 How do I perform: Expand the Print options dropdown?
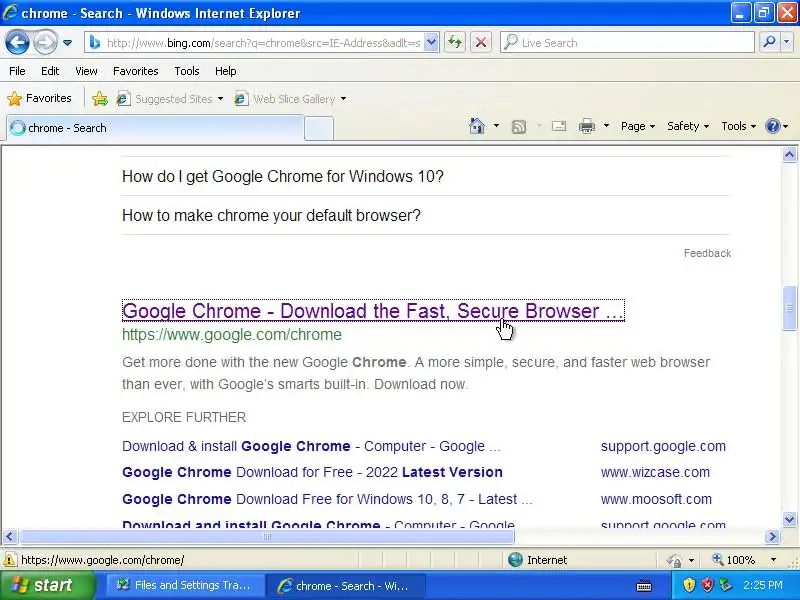click(x=606, y=126)
